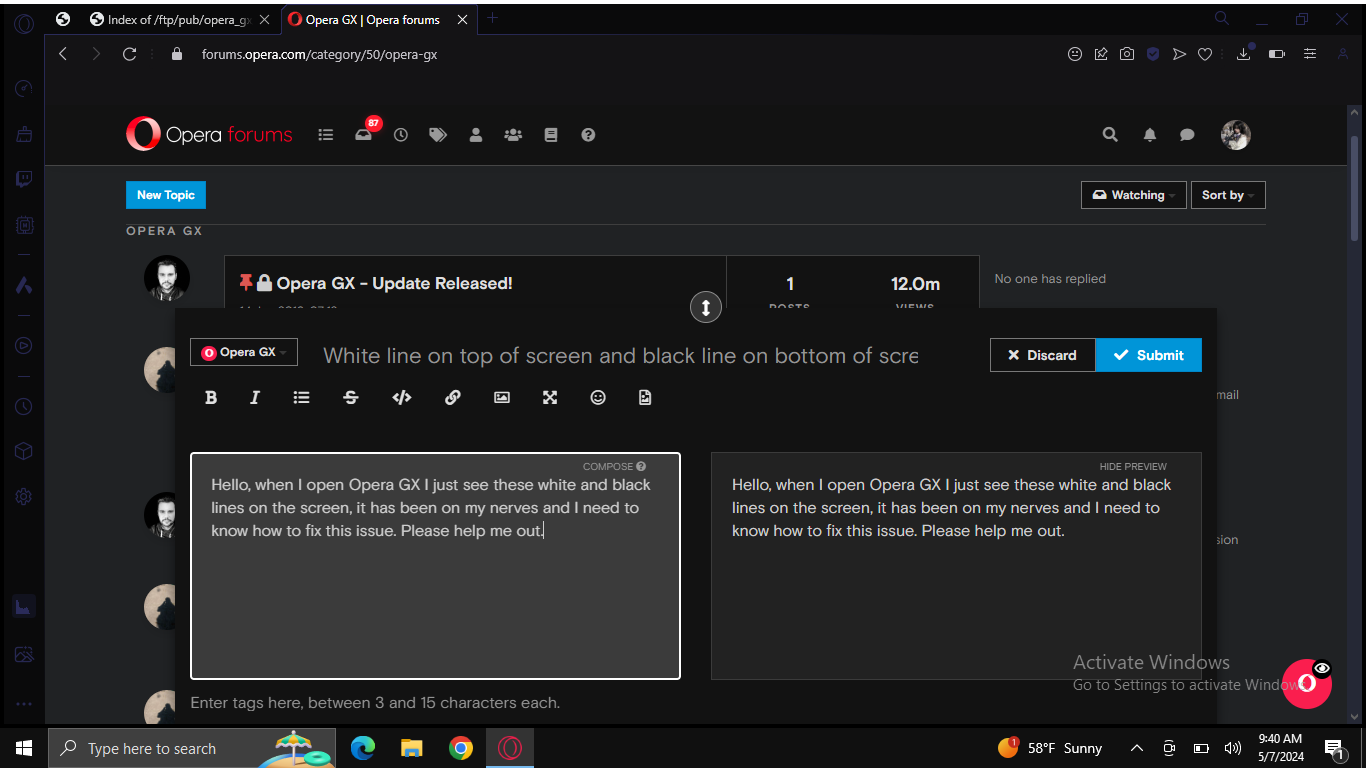Open forum notifications bell
Screen dimensions: 1366x768
pyautogui.click(x=1150, y=135)
